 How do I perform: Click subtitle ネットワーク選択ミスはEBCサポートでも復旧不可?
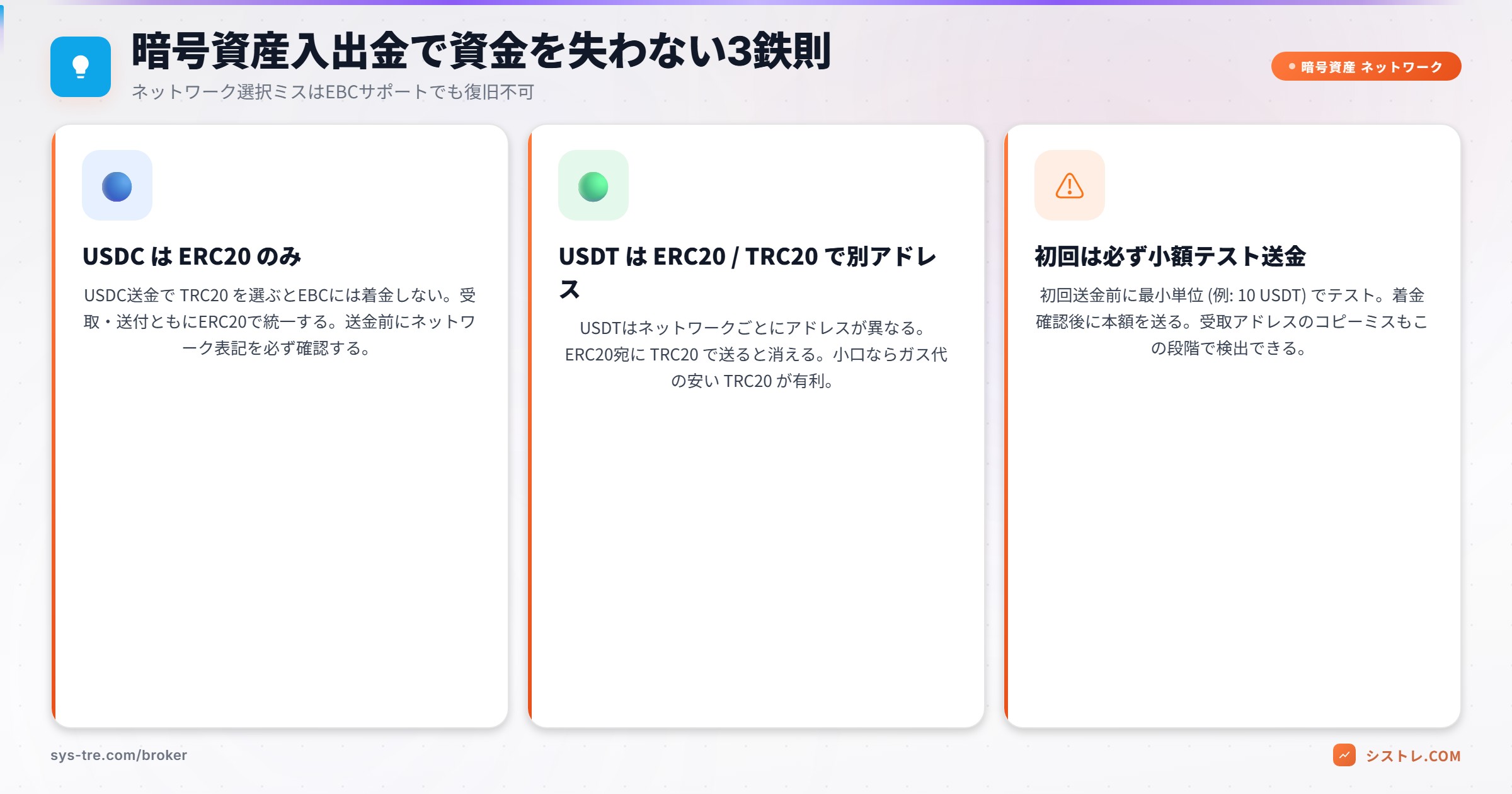click(x=333, y=92)
